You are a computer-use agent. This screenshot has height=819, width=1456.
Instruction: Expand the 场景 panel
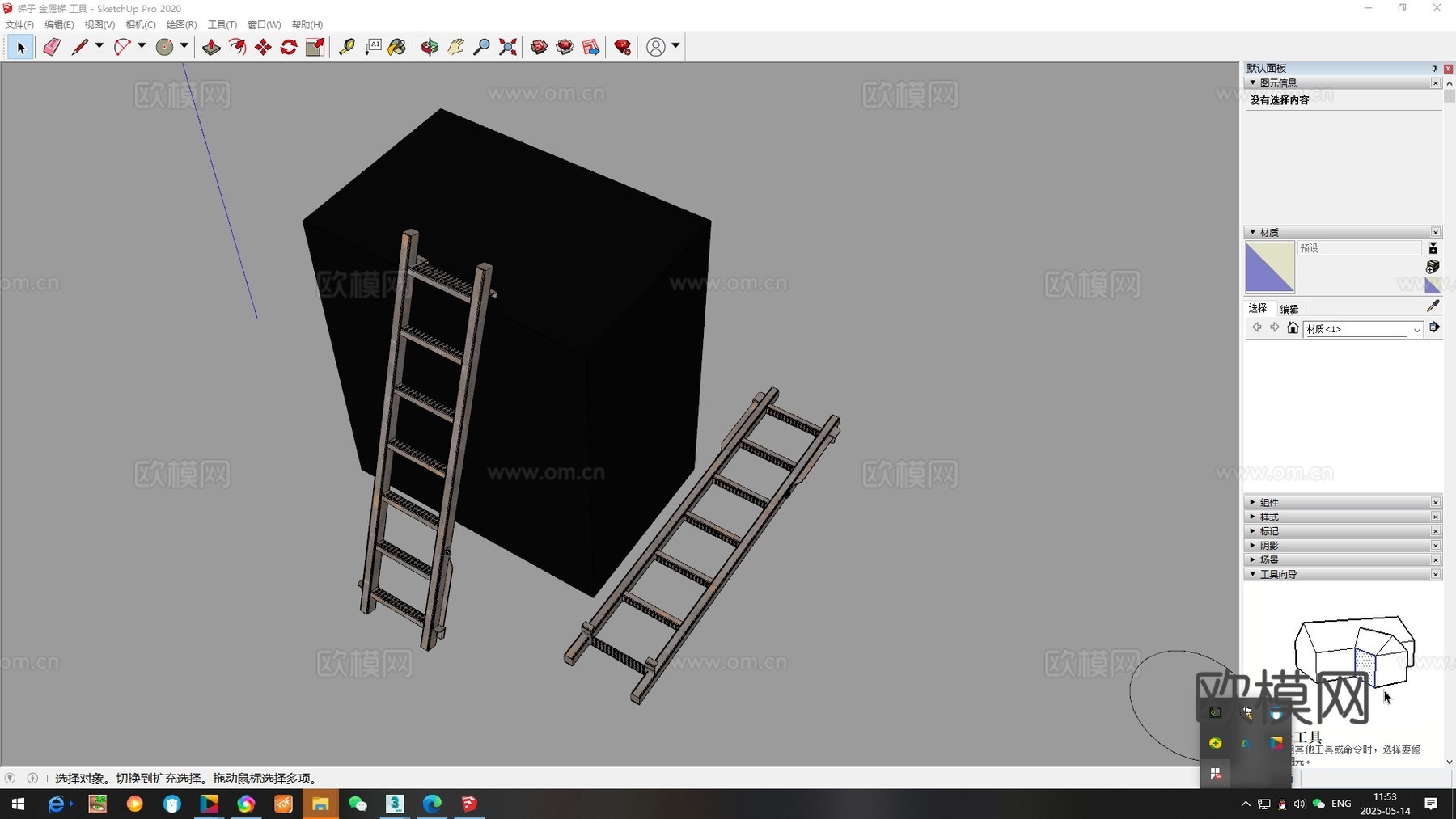click(x=1253, y=559)
